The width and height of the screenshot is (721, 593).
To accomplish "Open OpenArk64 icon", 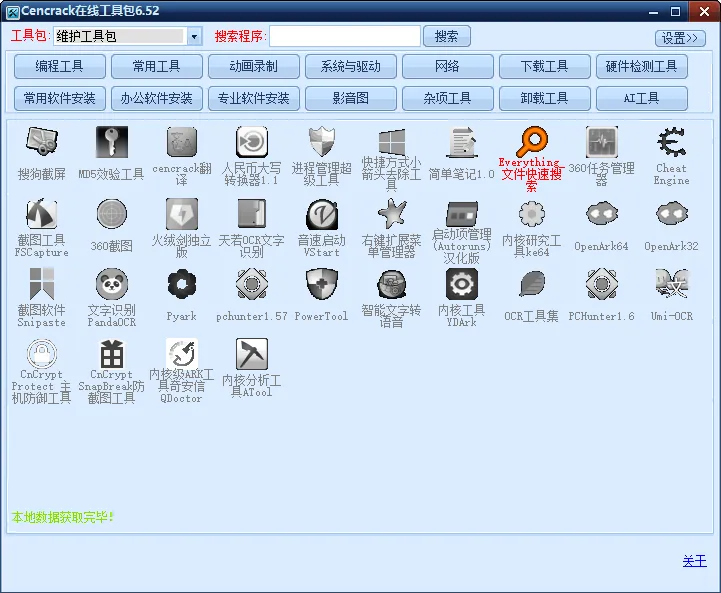I will 601,214.
